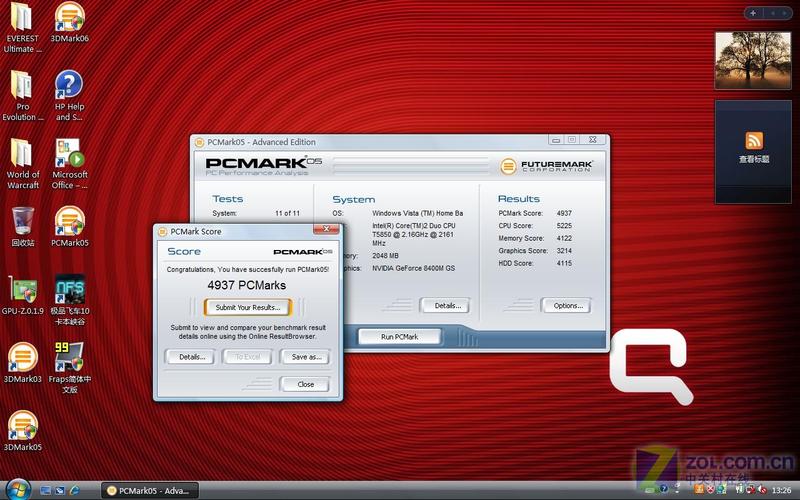This screenshot has height=500, width=800.
Task: Click the Memory Score value 4122
Action: click(564, 238)
